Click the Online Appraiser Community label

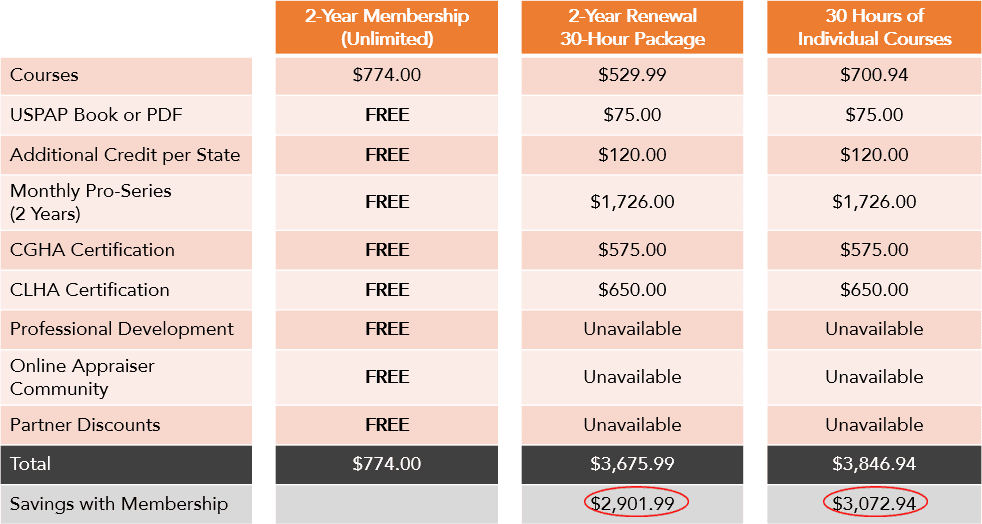click(x=82, y=377)
